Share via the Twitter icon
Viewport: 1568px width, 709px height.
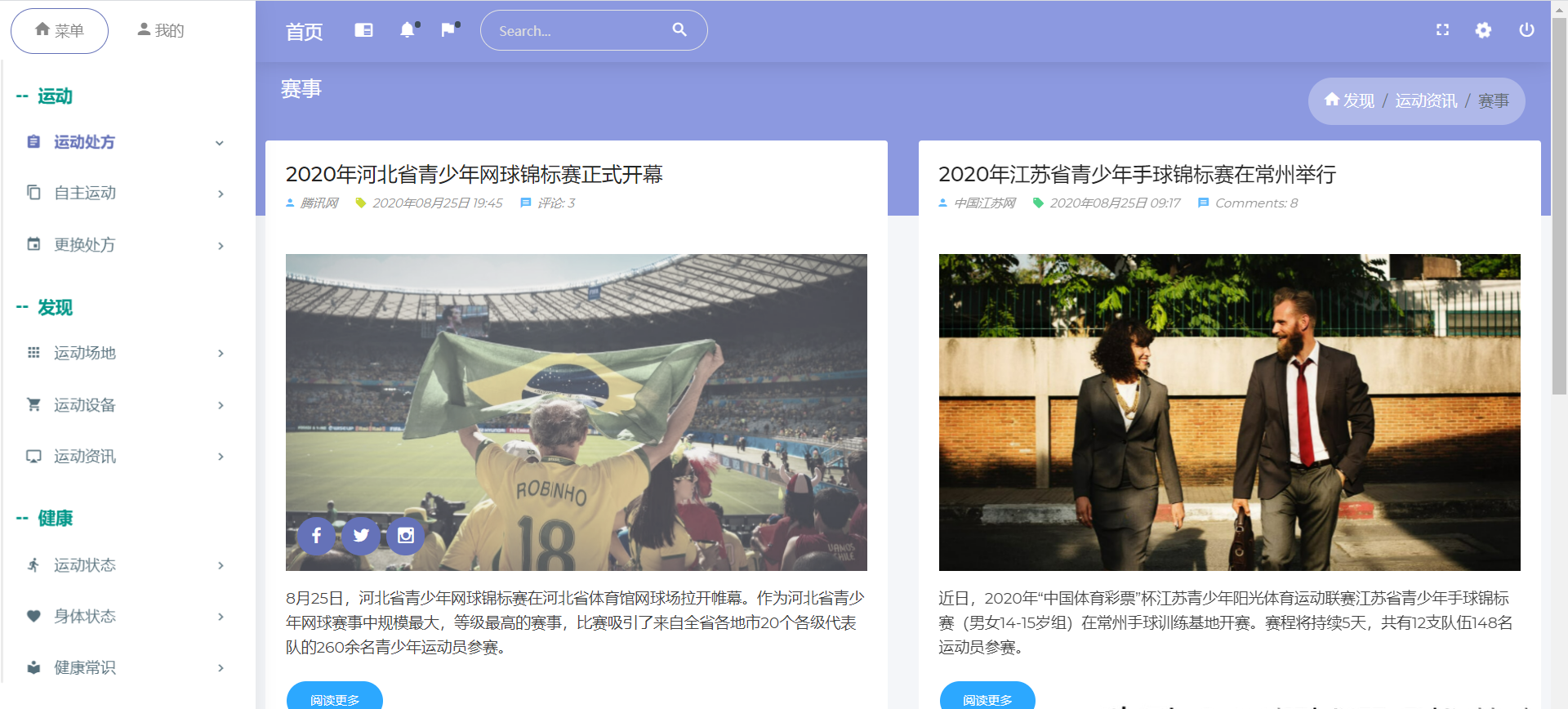[x=361, y=536]
